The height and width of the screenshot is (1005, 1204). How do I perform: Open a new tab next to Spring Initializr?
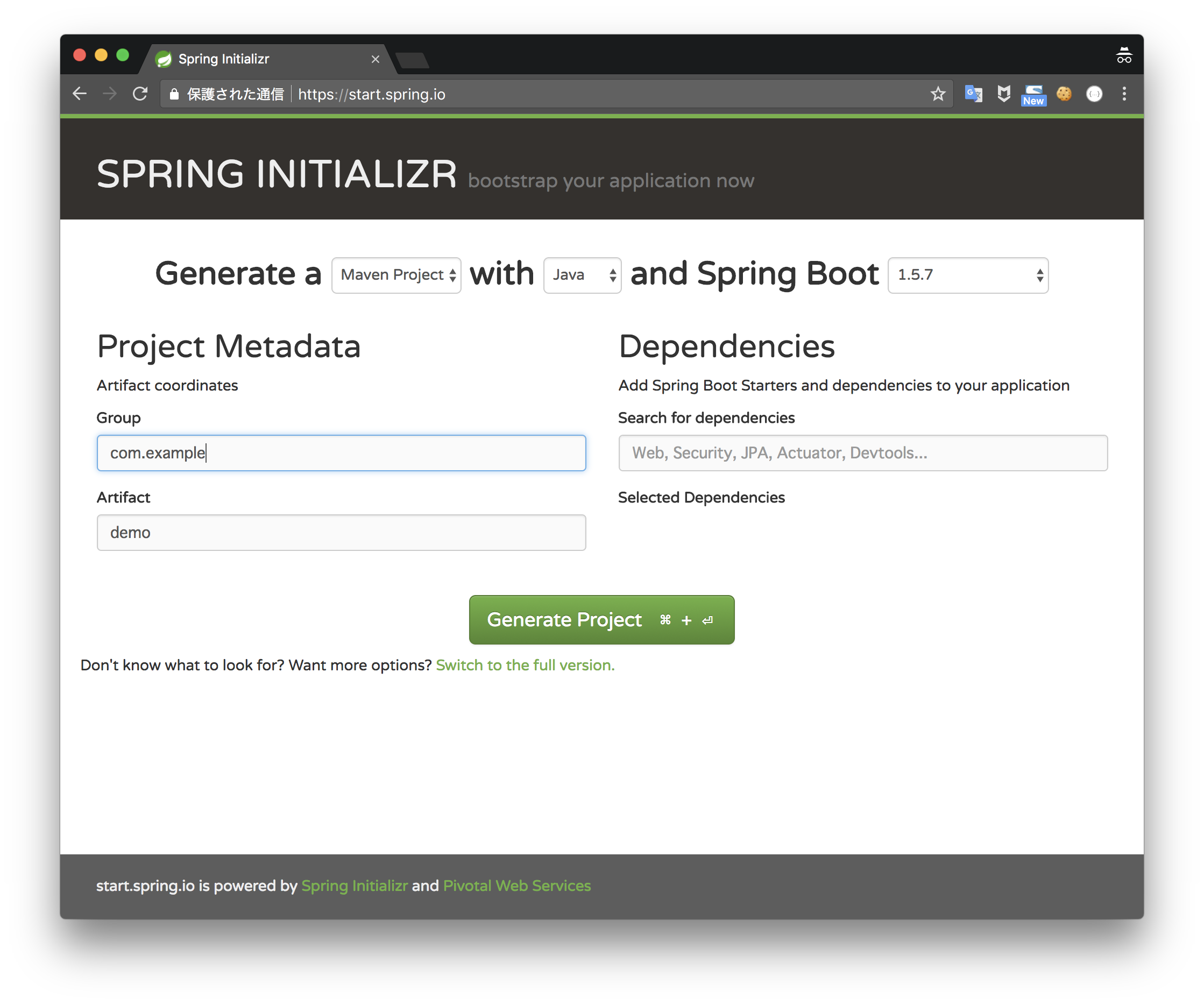[412, 60]
